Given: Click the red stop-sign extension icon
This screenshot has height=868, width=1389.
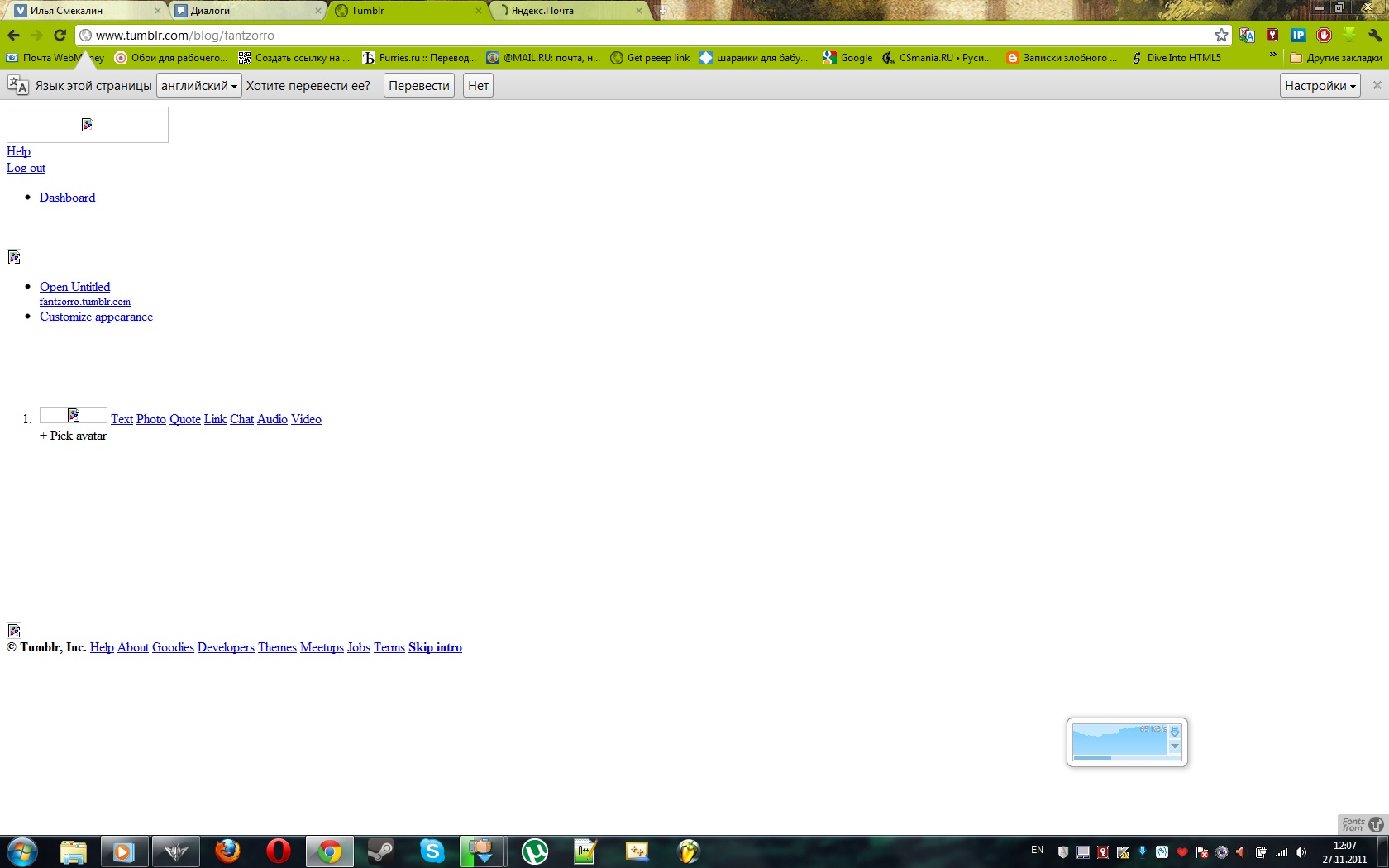Looking at the screenshot, I should 1324,36.
